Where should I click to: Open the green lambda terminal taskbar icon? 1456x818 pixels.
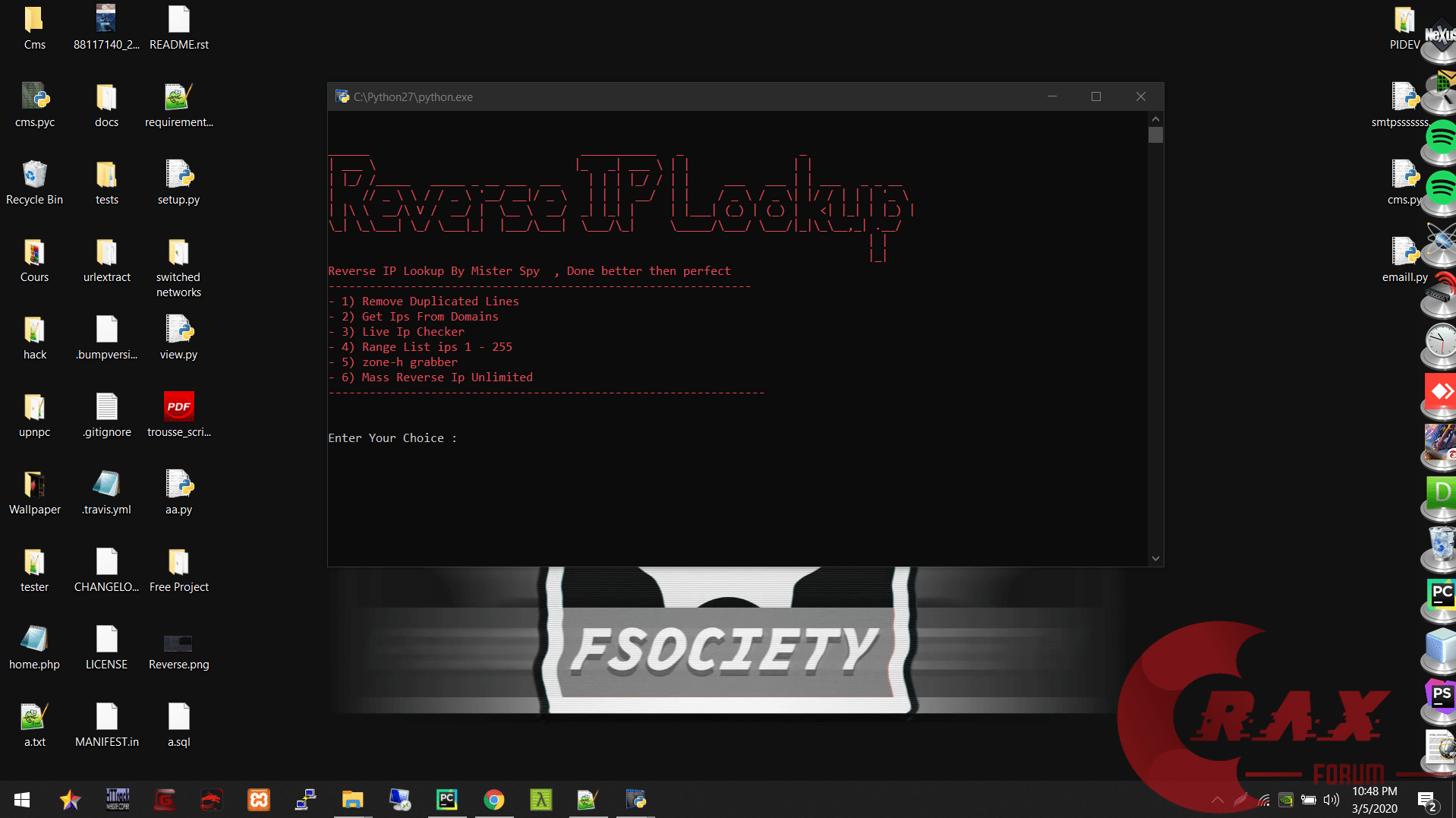click(540, 799)
